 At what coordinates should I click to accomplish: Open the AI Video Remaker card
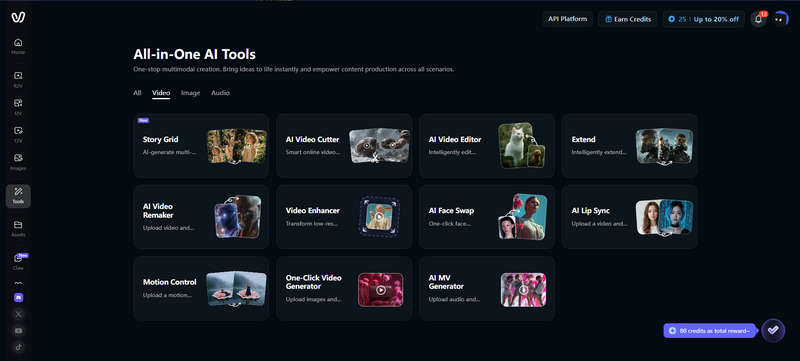point(201,217)
